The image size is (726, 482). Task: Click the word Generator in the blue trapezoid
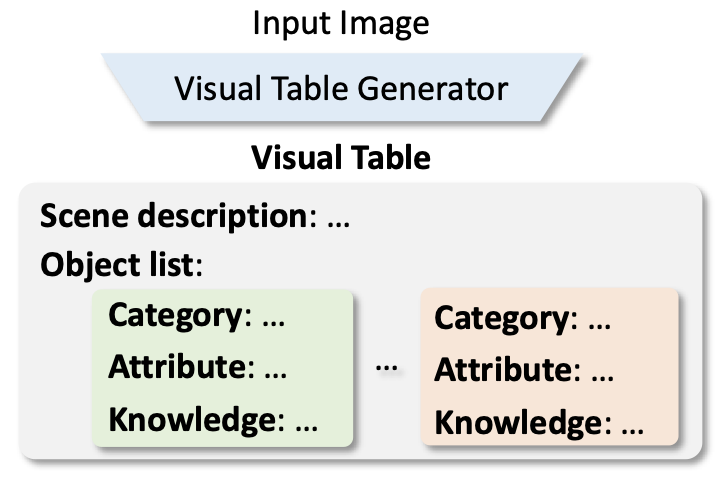pos(433,88)
